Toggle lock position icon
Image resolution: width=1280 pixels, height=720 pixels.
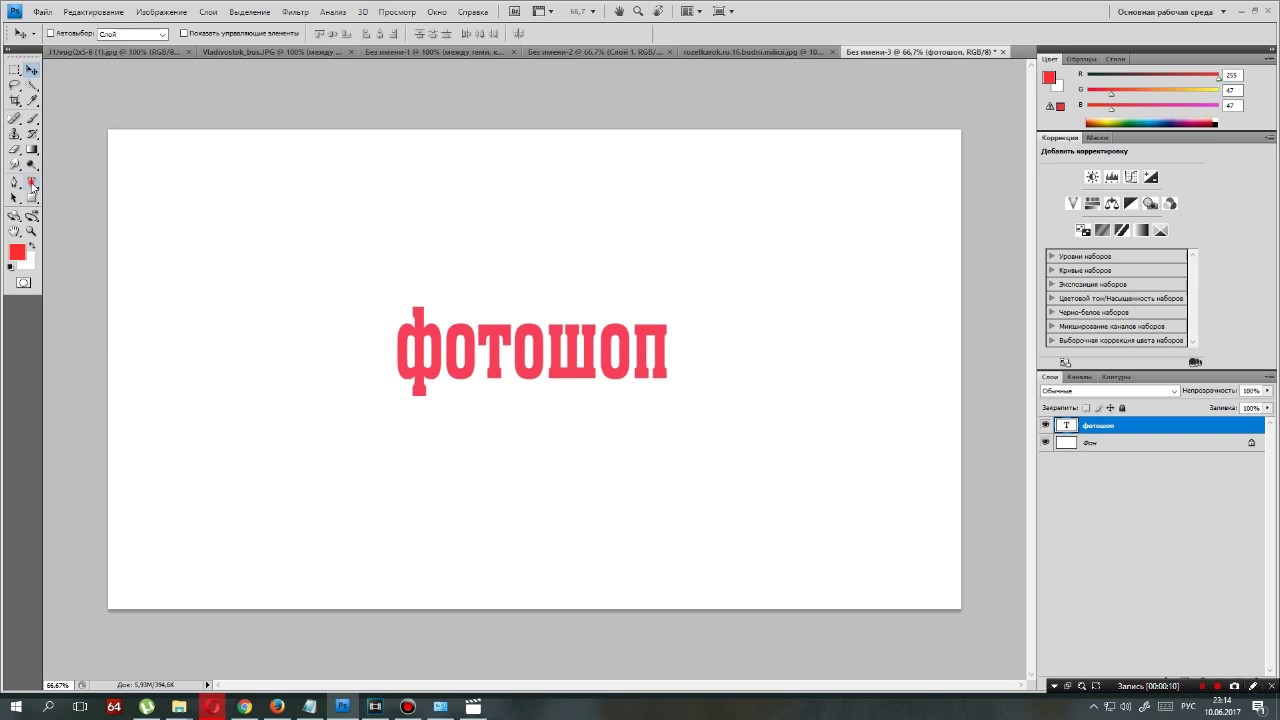(1110, 408)
